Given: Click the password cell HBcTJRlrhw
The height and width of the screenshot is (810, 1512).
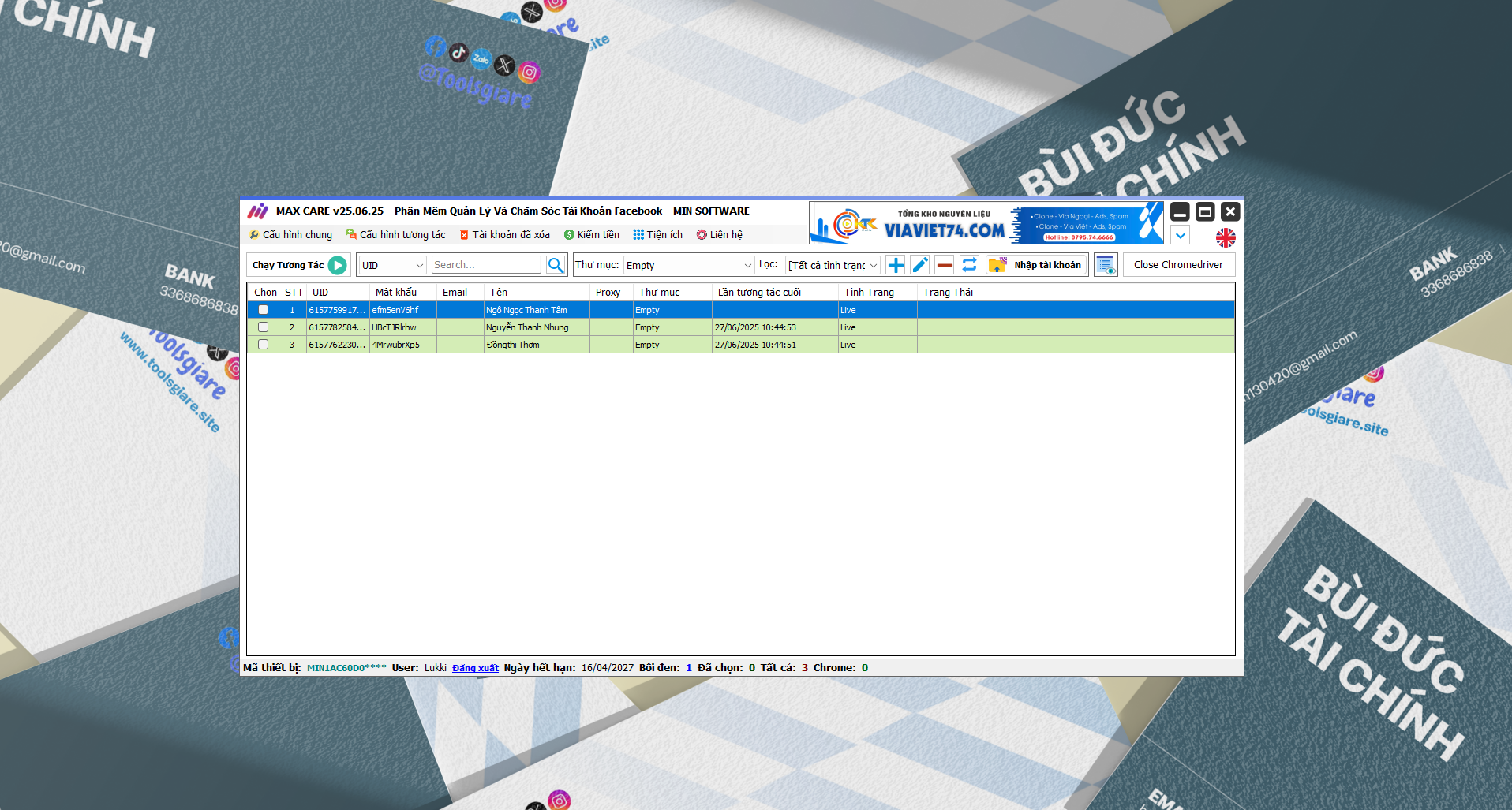Looking at the screenshot, I should point(403,327).
